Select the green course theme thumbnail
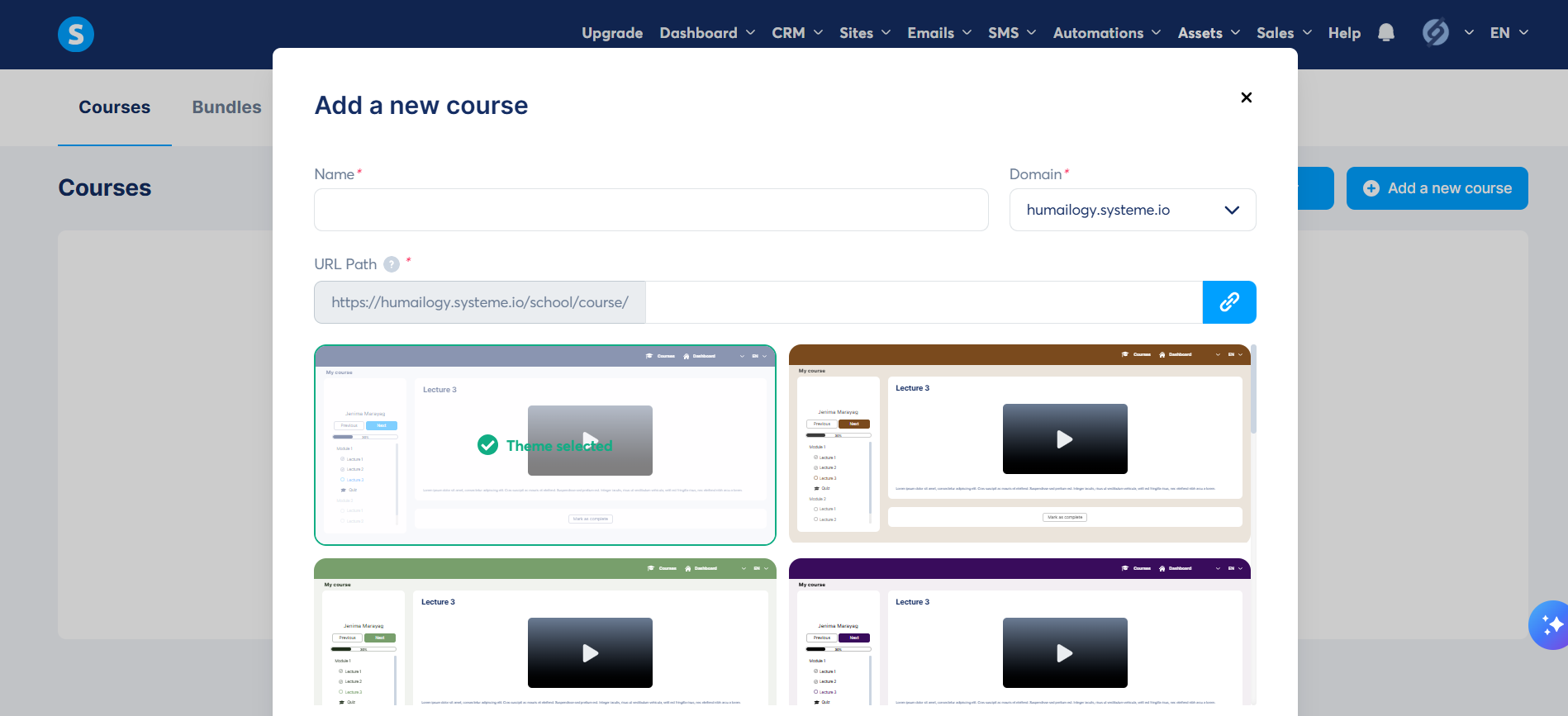The height and width of the screenshot is (716, 1568). (x=545, y=632)
